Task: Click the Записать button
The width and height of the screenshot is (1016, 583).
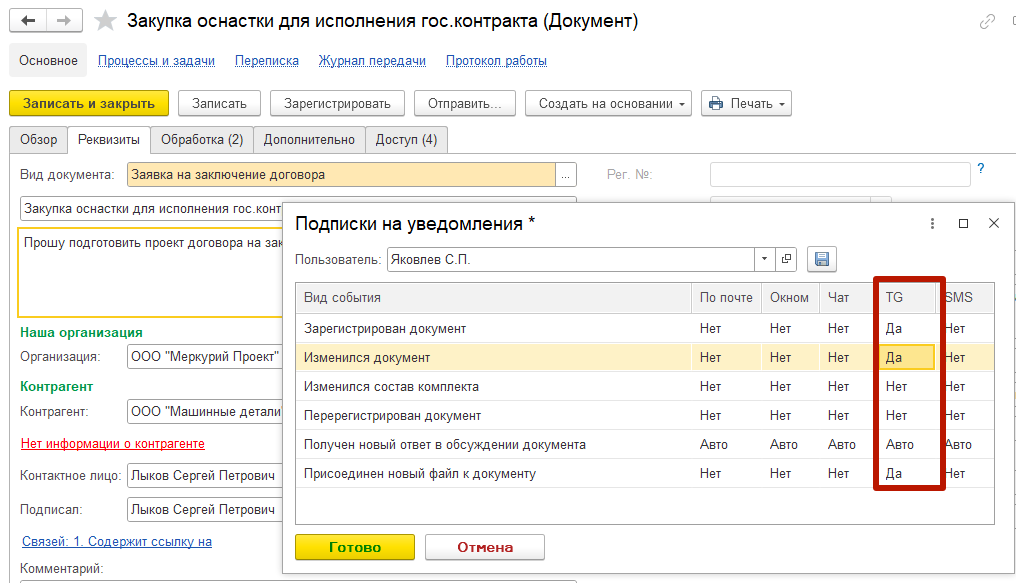Action: [x=220, y=104]
